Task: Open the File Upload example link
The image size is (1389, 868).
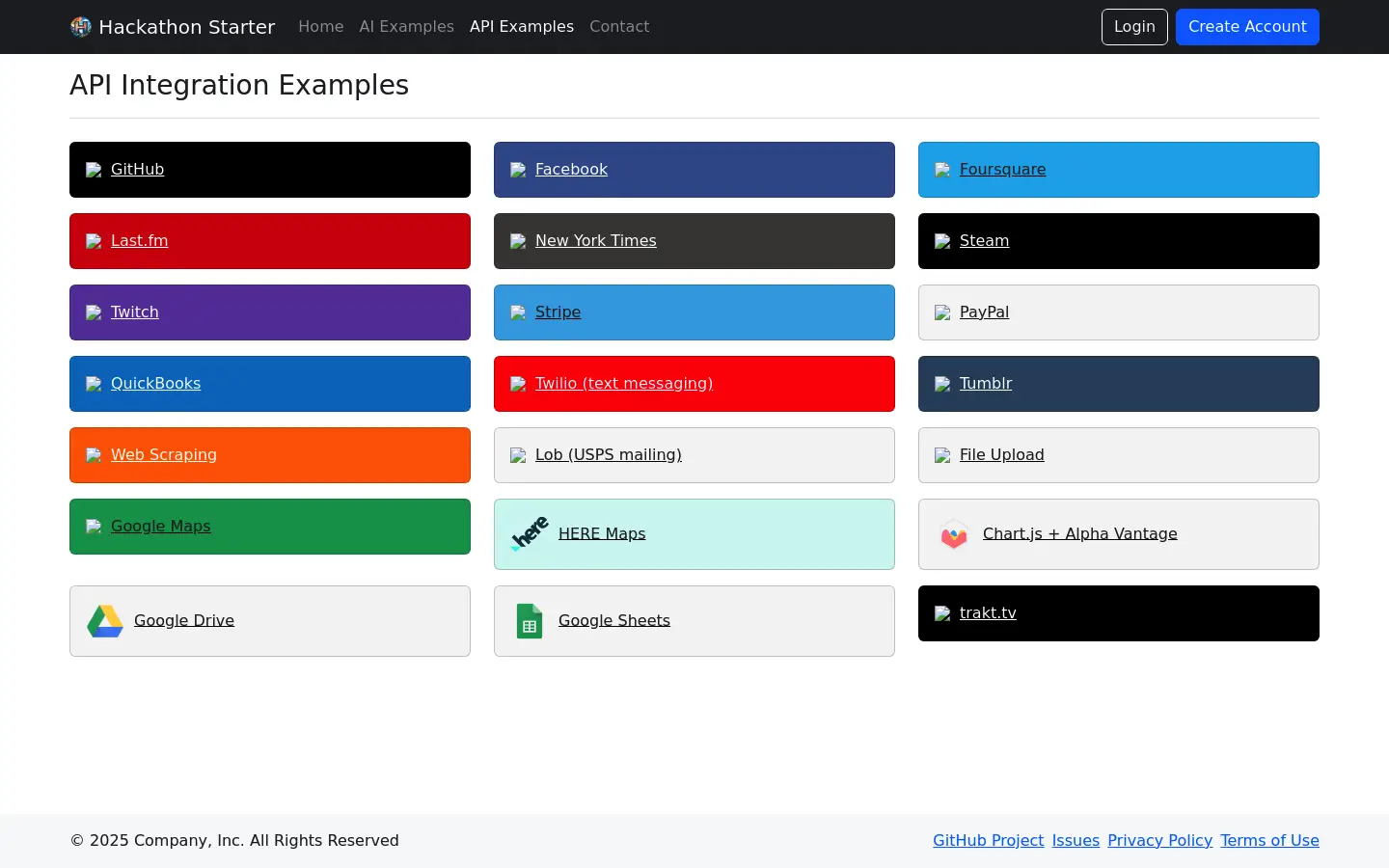Action: [1001, 455]
